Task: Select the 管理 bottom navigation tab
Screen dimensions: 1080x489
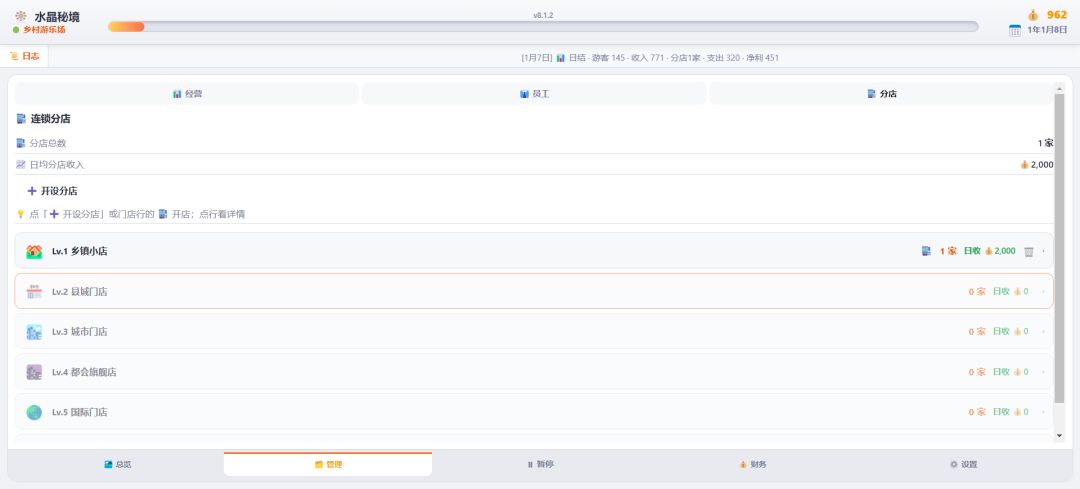Action: pos(328,464)
